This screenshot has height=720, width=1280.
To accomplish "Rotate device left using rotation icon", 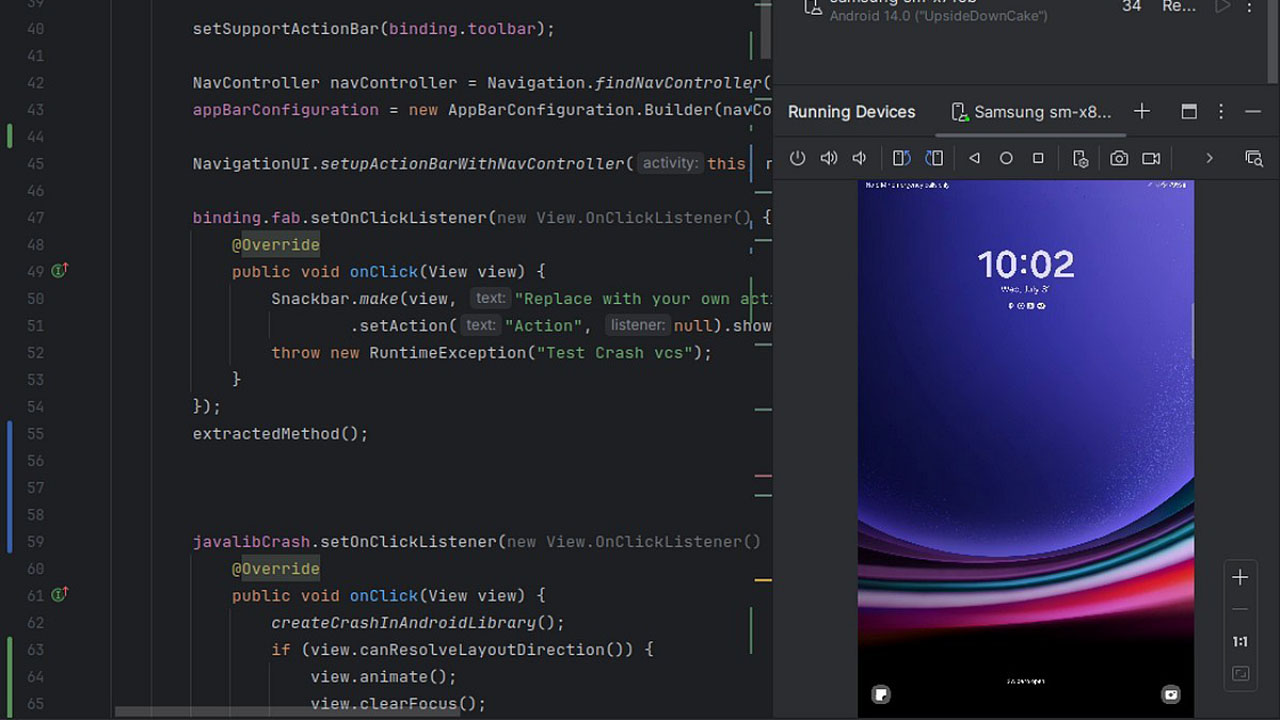I will click(x=901, y=158).
